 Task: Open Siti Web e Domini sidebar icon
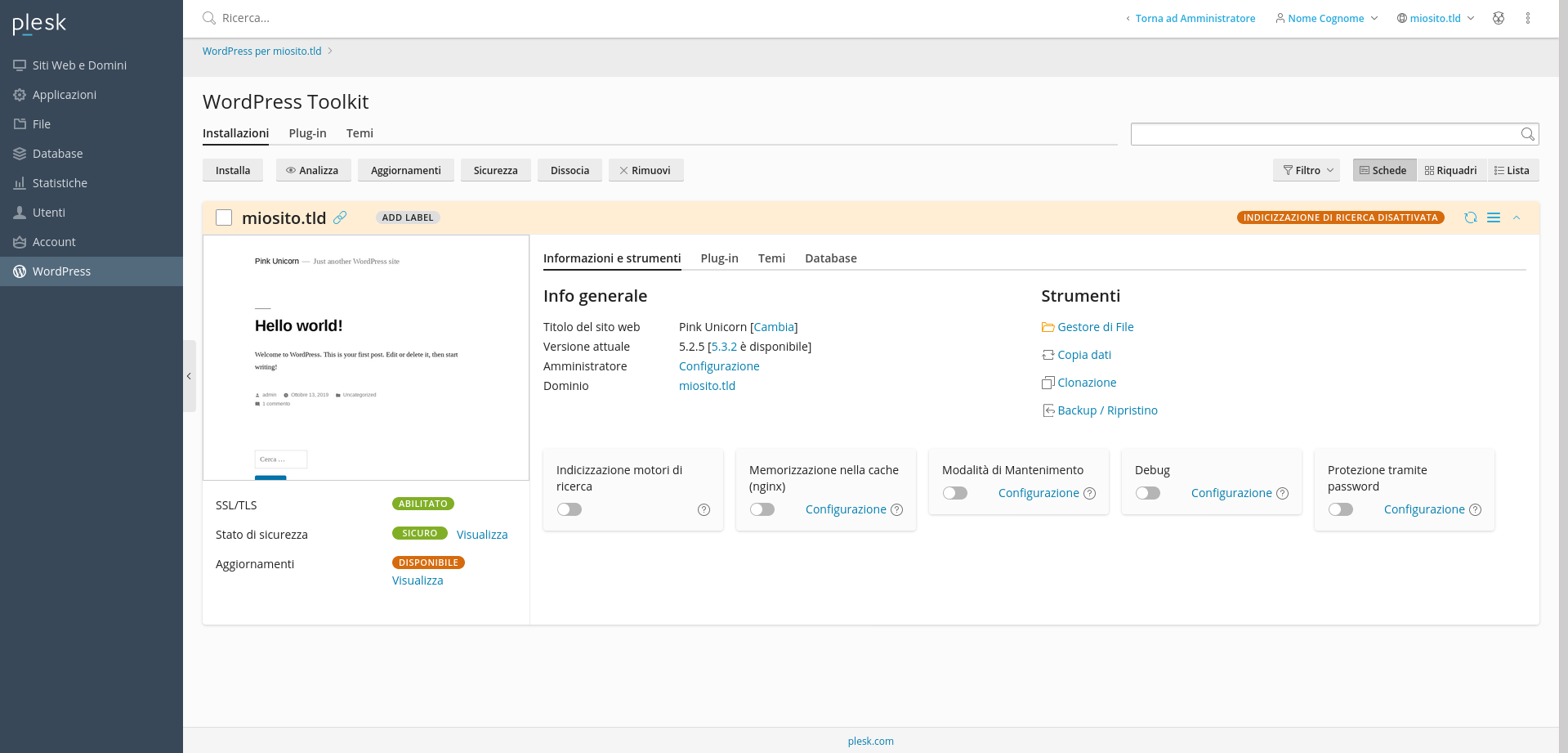pyautogui.click(x=20, y=65)
